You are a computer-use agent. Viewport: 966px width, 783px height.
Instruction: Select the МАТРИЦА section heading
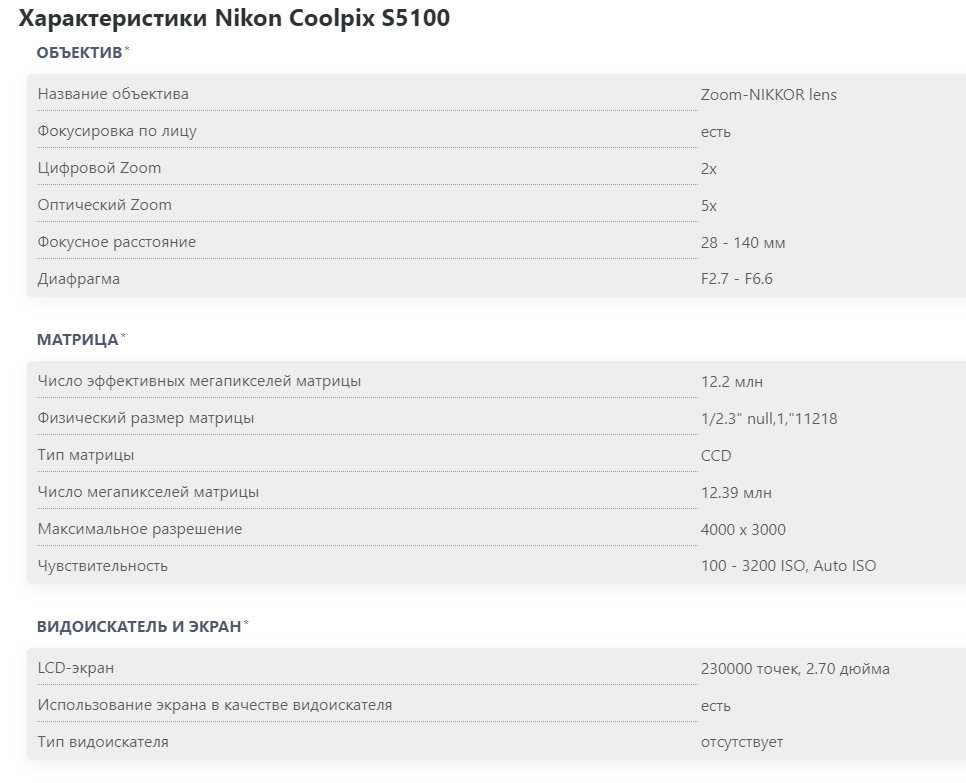[77, 339]
